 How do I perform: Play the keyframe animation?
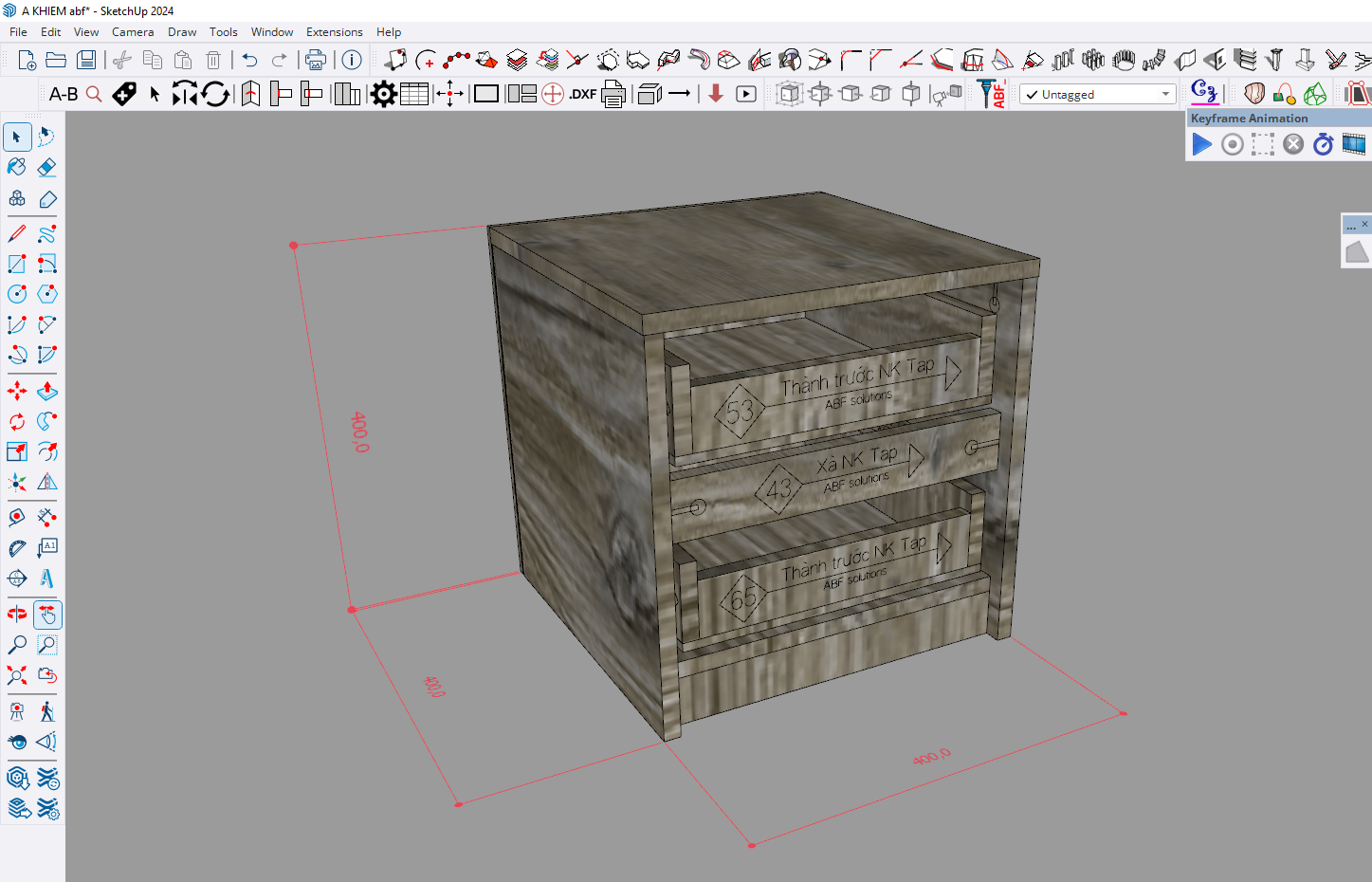(1201, 144)
